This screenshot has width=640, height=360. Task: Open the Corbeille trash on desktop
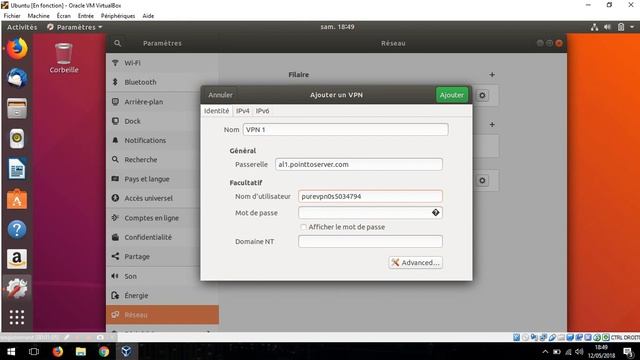coord(64,58)
